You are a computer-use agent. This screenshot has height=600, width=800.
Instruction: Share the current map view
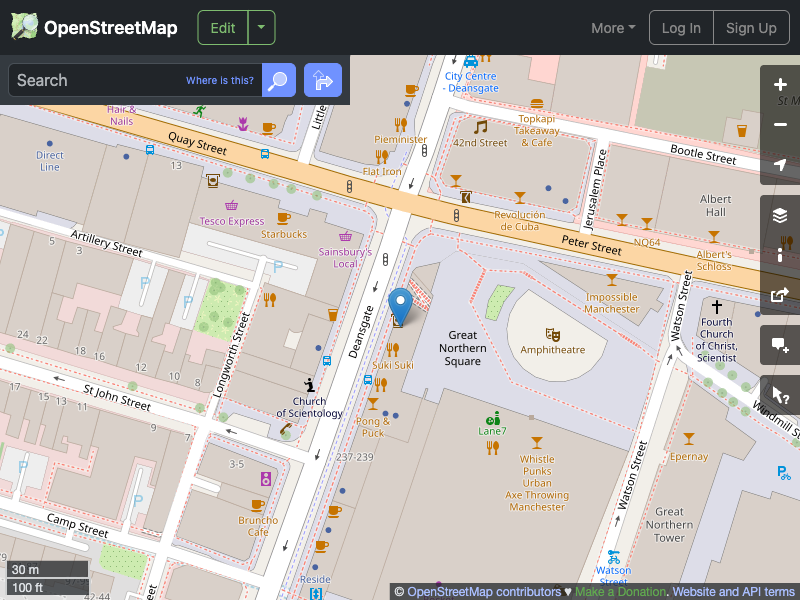click(x=780, y=295)
